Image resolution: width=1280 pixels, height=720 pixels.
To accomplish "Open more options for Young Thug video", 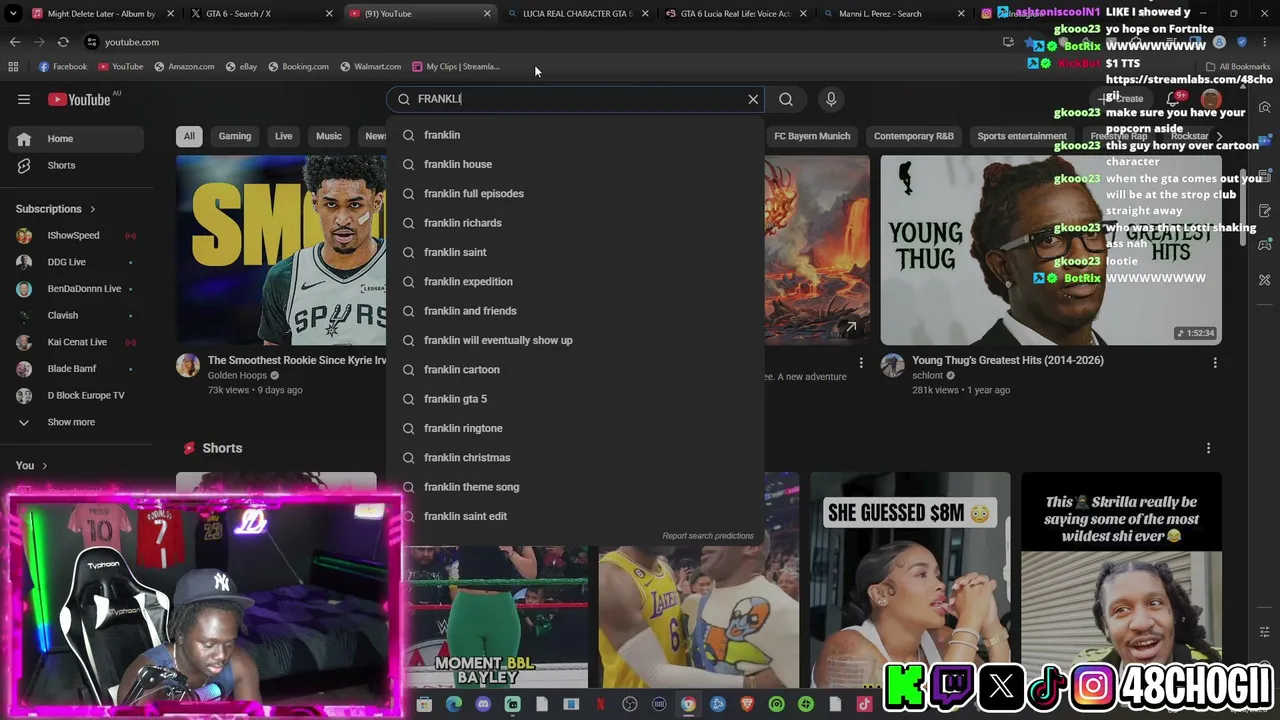I will pyautogui.click(x=1215, y=362).
